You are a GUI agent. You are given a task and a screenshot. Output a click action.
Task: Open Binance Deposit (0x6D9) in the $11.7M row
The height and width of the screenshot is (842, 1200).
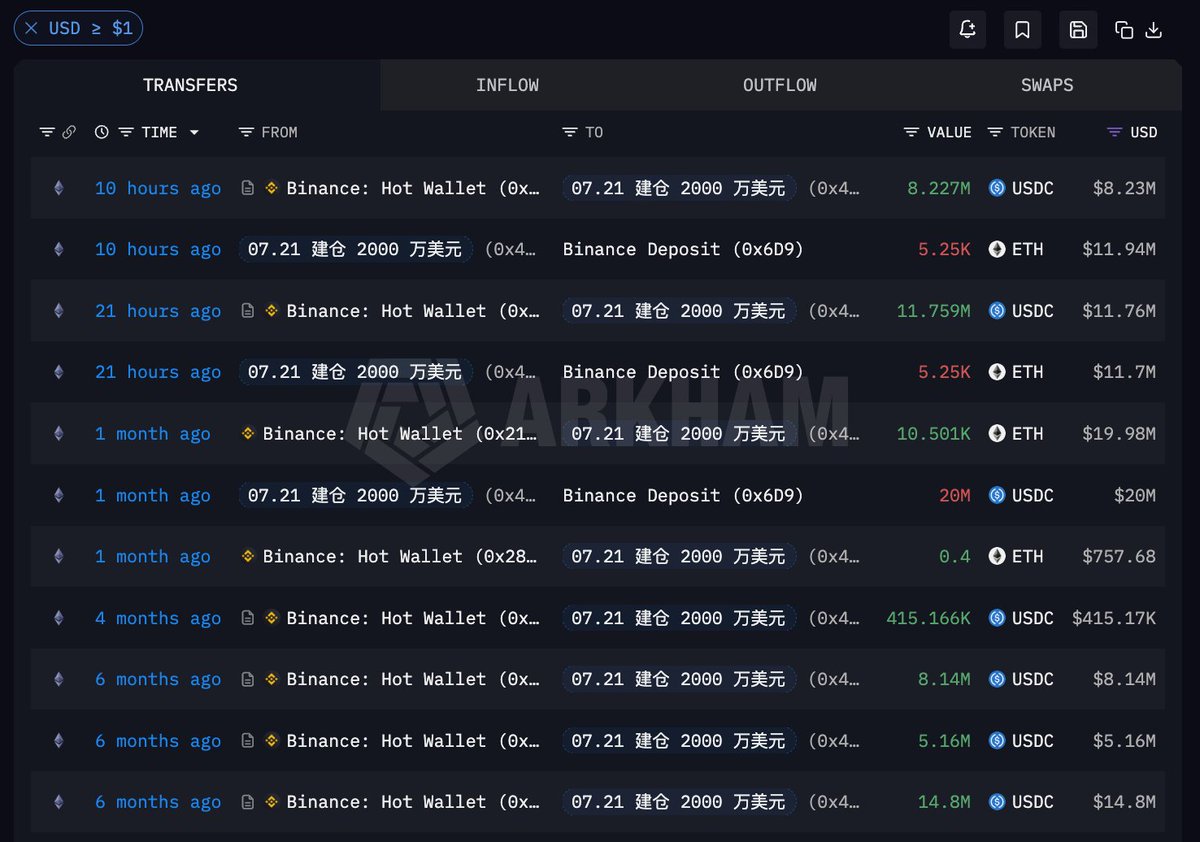(683, 372)
